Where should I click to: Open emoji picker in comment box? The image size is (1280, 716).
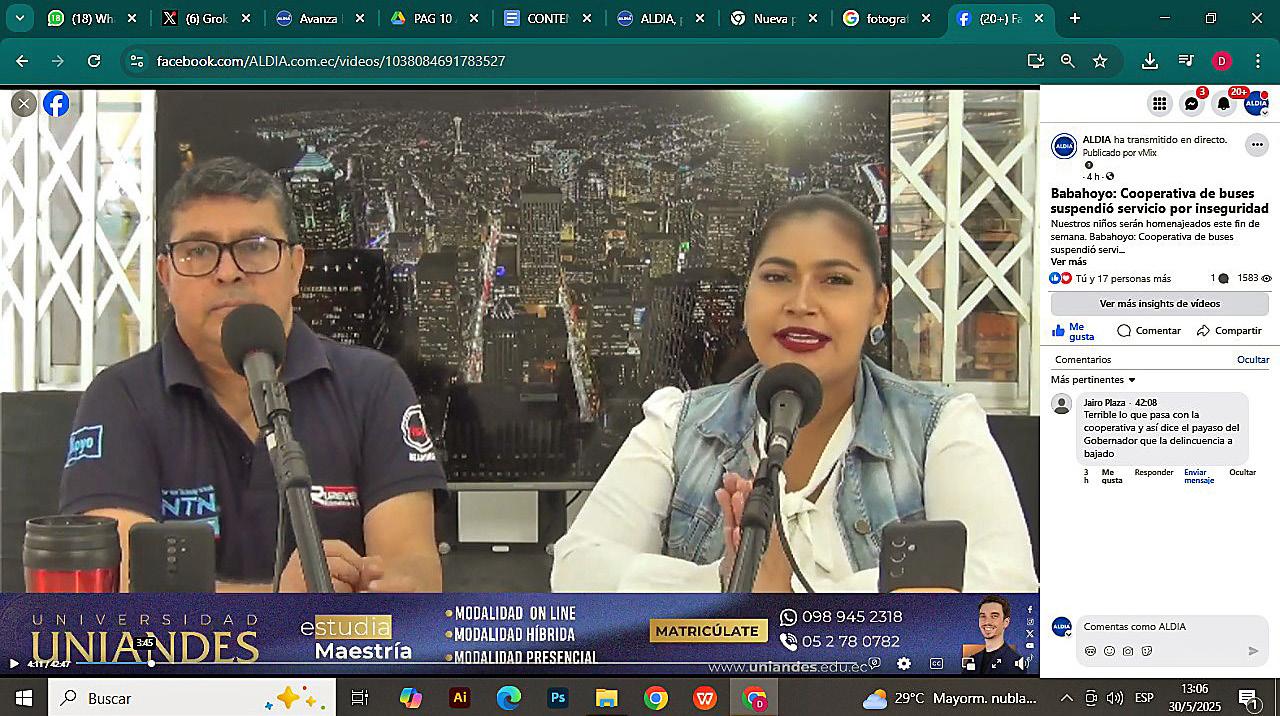(x=1109, y=651)
